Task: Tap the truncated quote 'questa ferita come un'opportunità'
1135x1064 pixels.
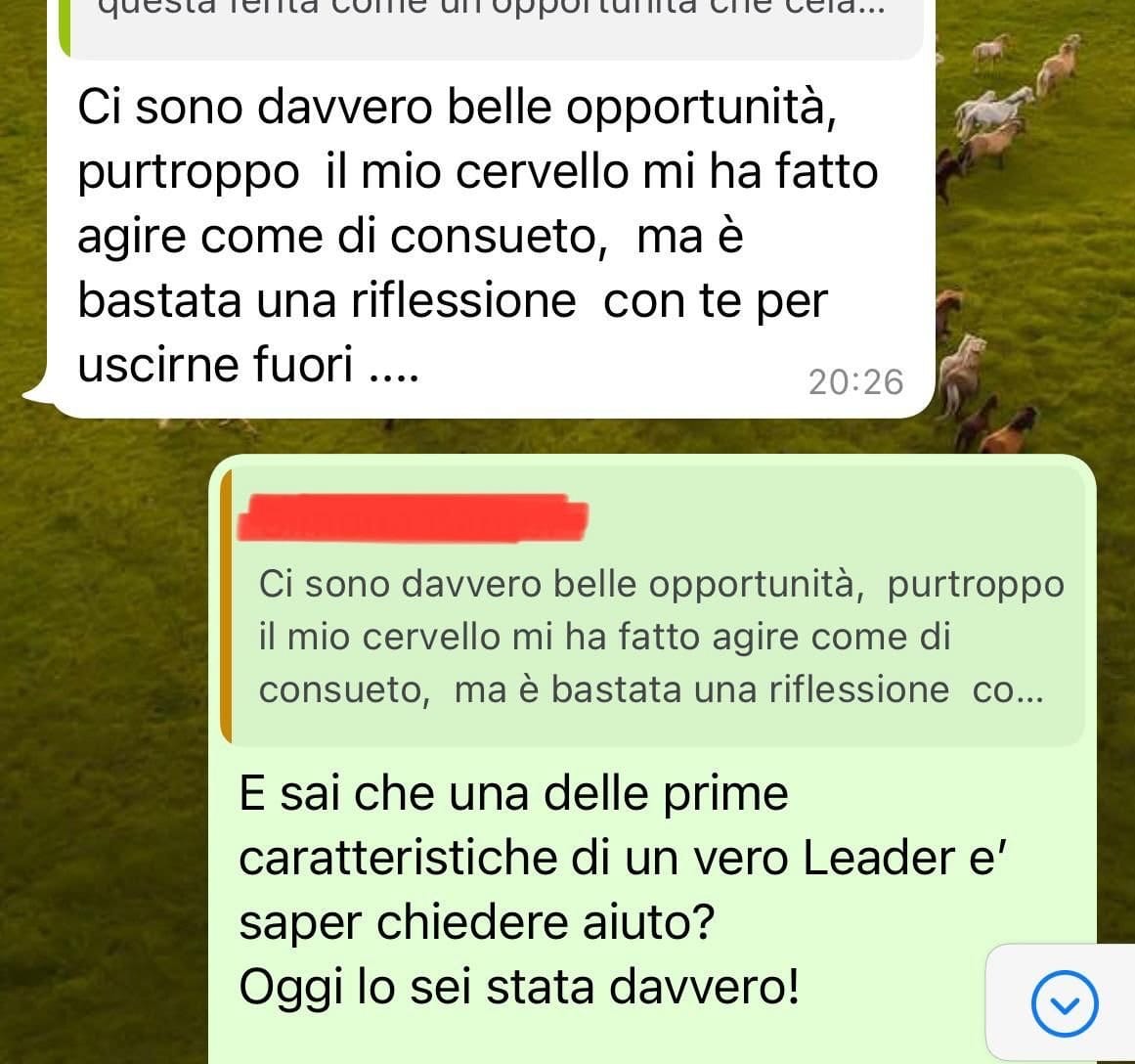Action: coord(491,9)
